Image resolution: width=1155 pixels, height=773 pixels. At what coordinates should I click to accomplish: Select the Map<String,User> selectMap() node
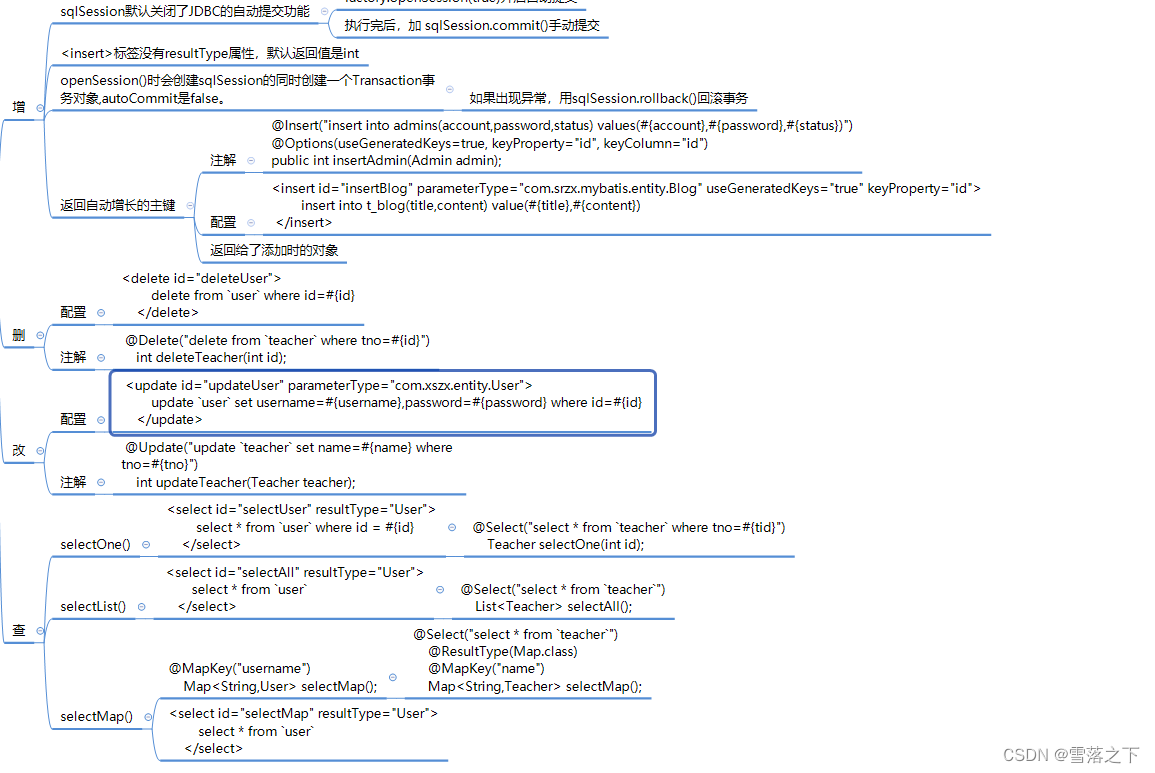[273, 678]
